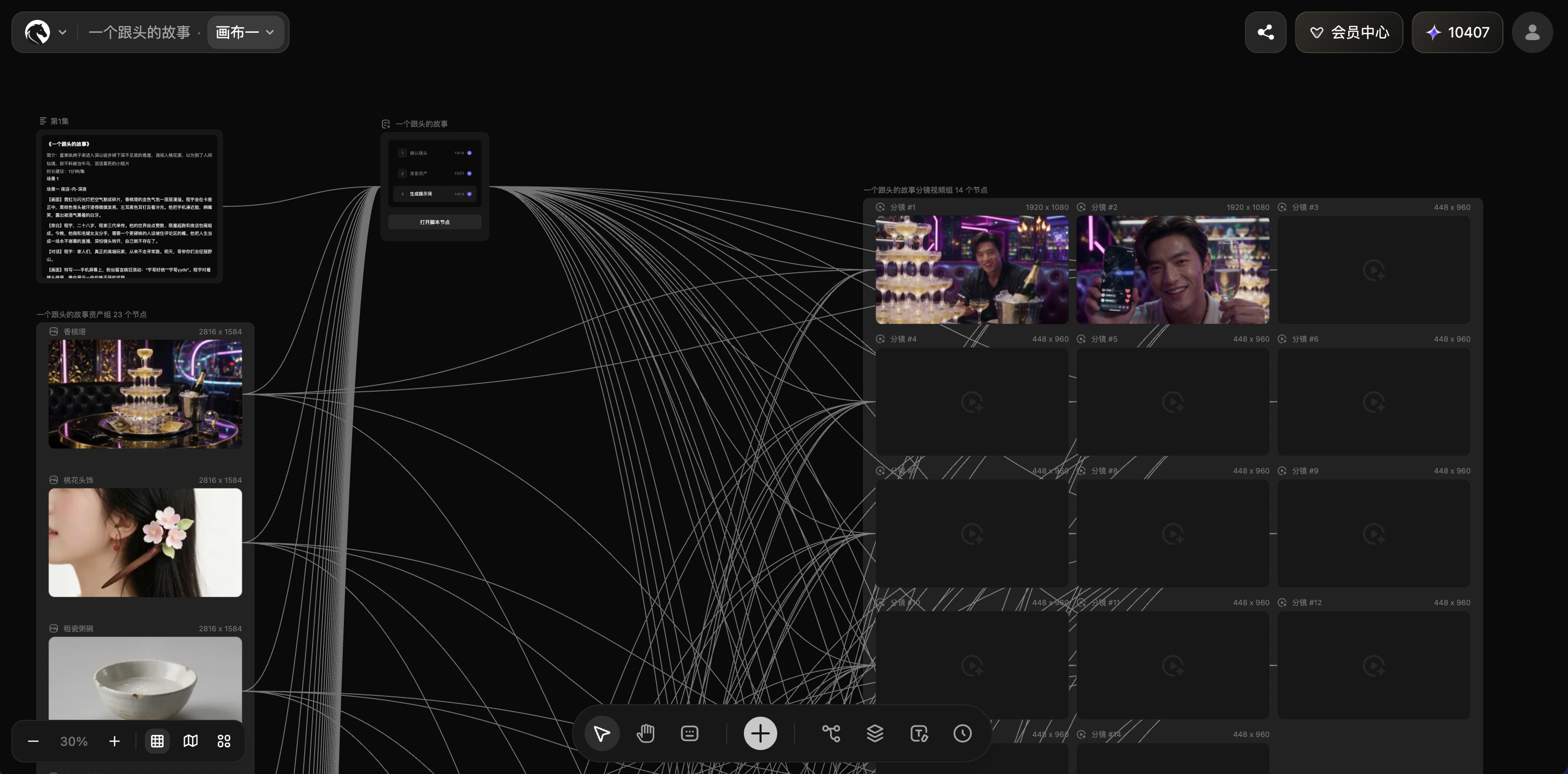Expand the logo menu chevron
The width and height of the screenshot is (1568, 774).
(62, 32)
